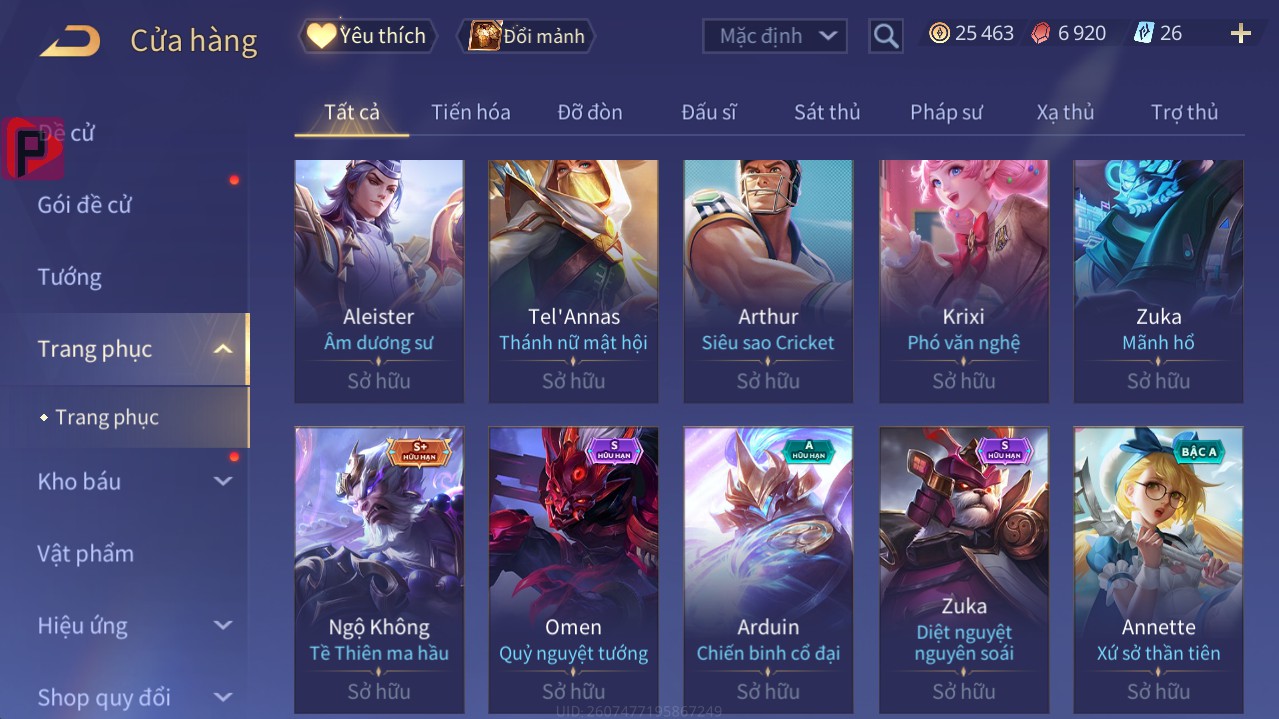
Task: Select the Krixi Phó văn nghệ skin card
Action: 964,281
